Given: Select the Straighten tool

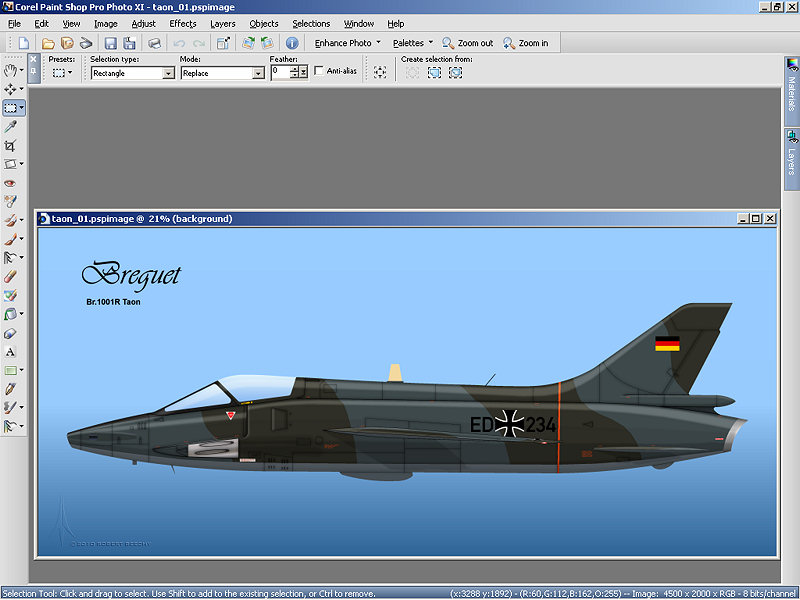Looking at the screenshot, I should coord(10,164).
